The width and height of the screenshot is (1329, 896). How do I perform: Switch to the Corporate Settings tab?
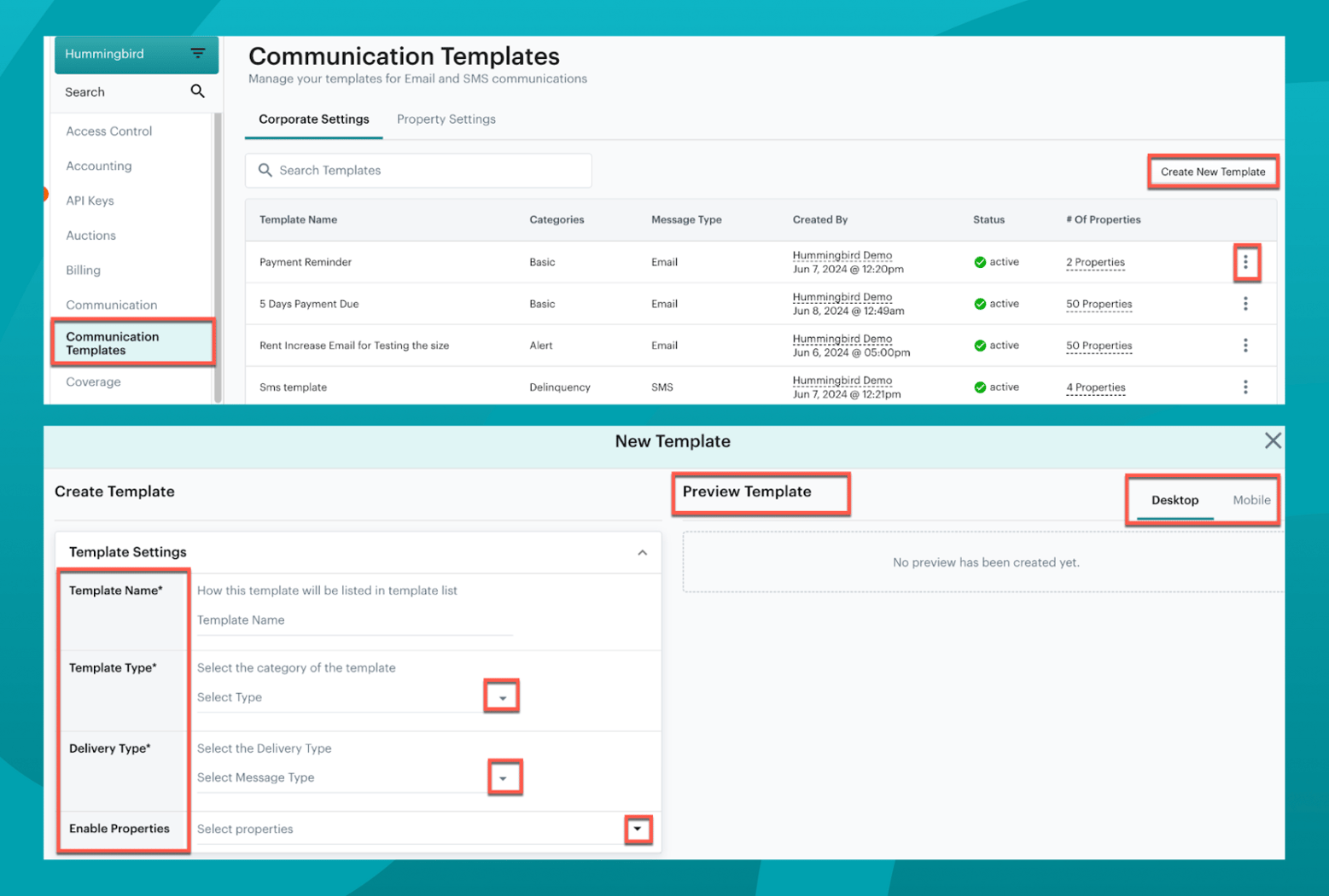(x=314, y=119)
